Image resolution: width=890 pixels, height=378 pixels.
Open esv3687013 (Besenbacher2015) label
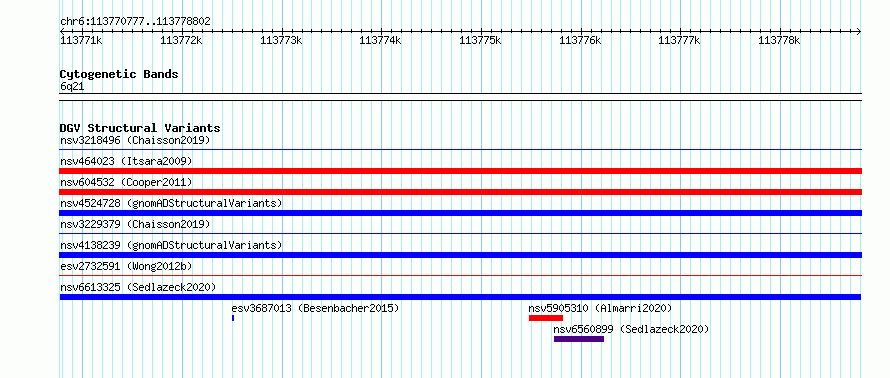315,308
